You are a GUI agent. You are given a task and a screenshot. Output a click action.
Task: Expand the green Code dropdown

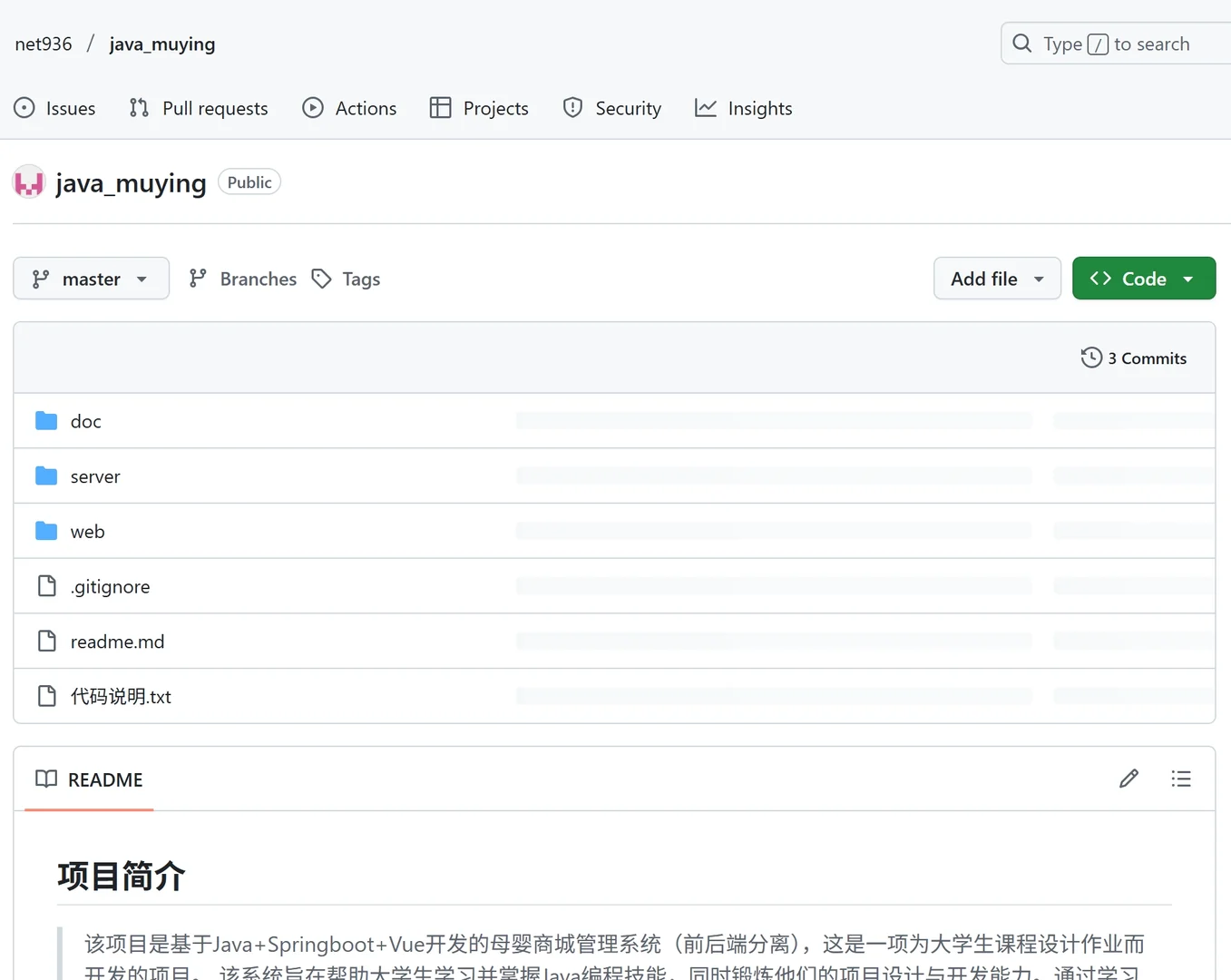point(1143,279)
